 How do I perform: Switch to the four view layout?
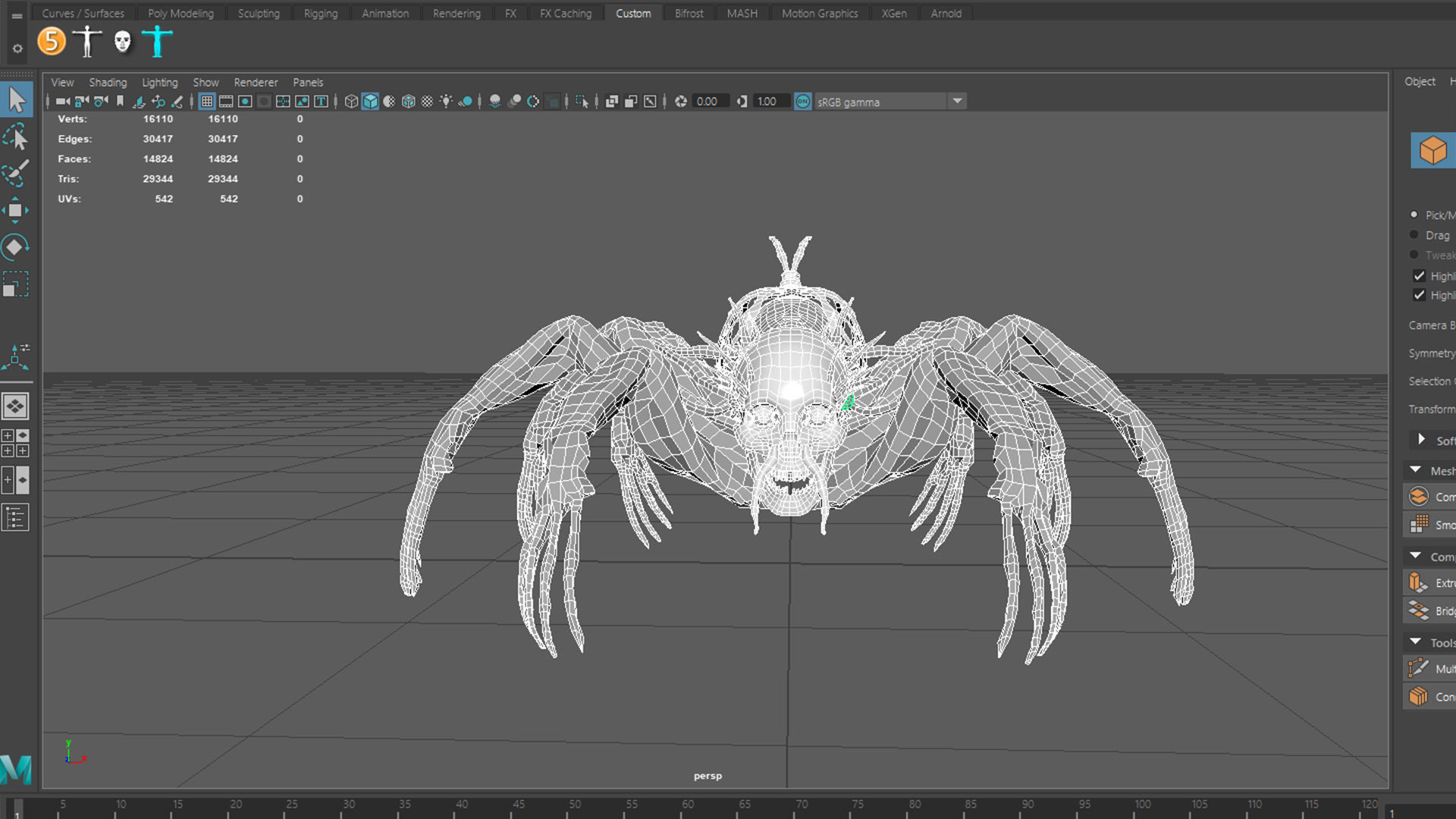click(x=15, y=443)
